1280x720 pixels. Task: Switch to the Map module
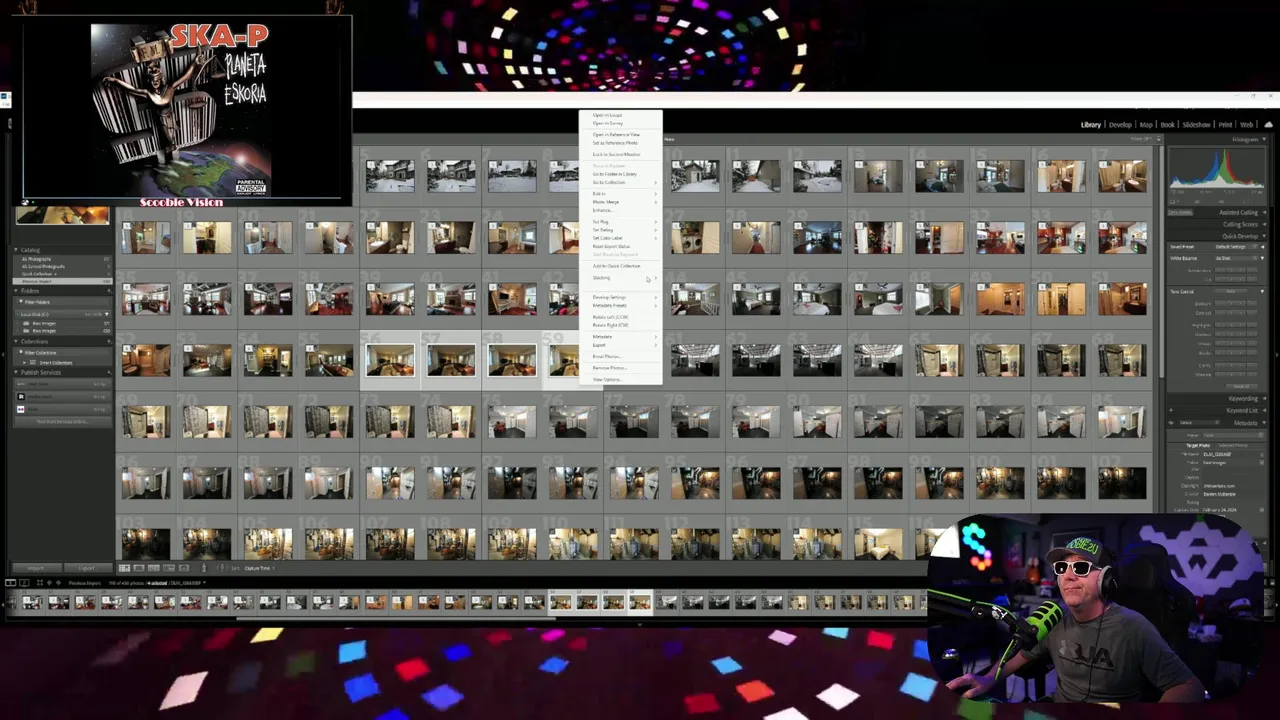[1146, 125]
